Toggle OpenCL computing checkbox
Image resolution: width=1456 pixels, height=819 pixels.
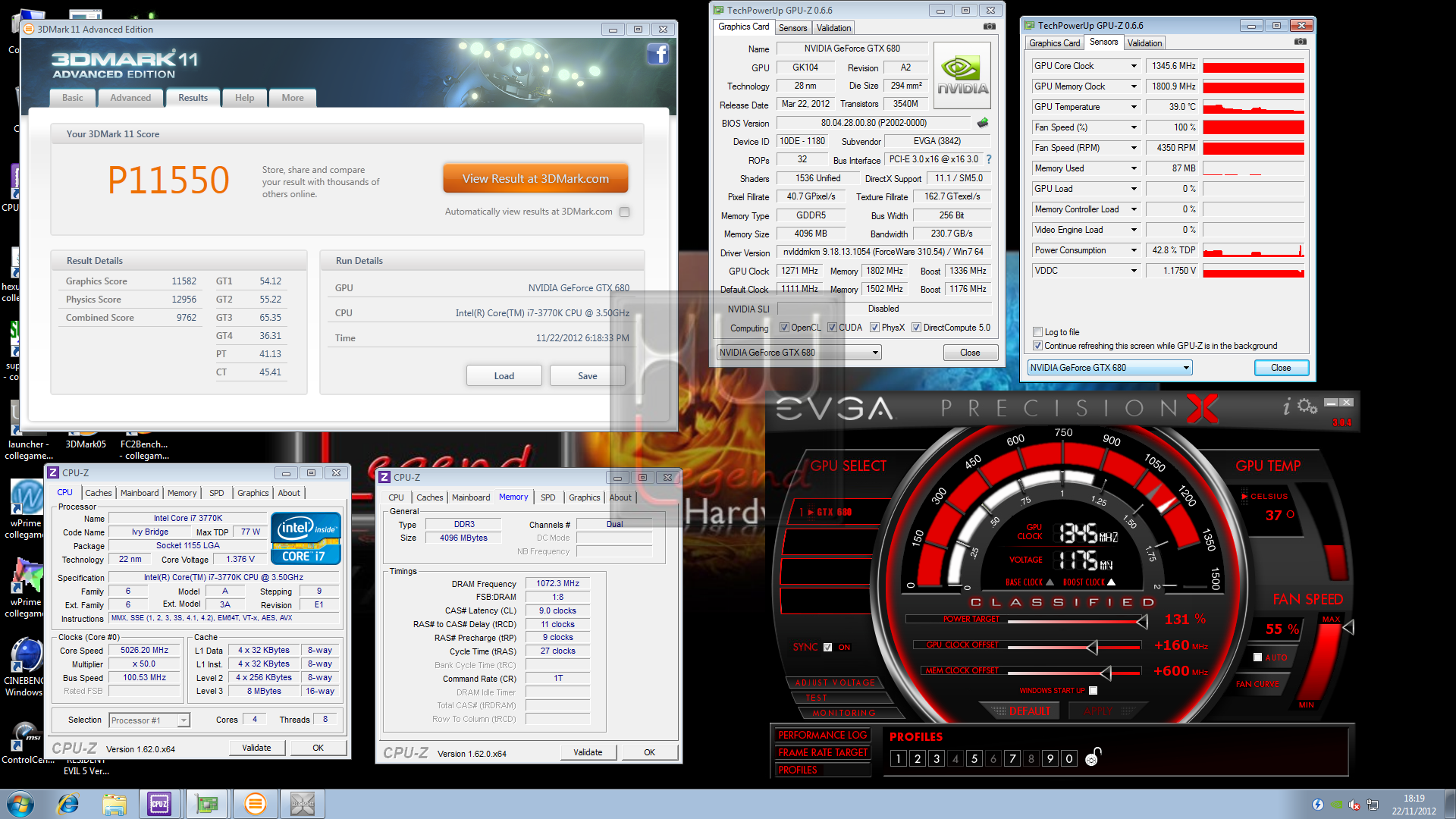[784, 328]
